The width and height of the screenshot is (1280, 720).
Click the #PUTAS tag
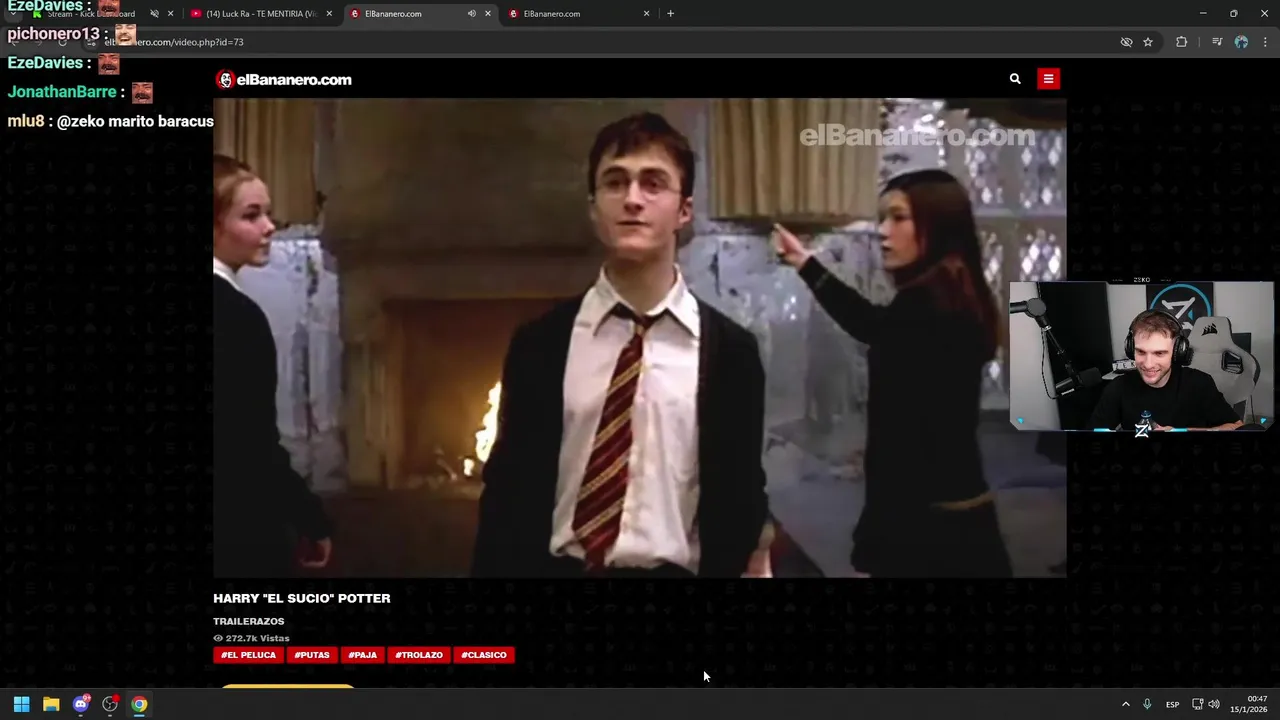pos(312,655)
